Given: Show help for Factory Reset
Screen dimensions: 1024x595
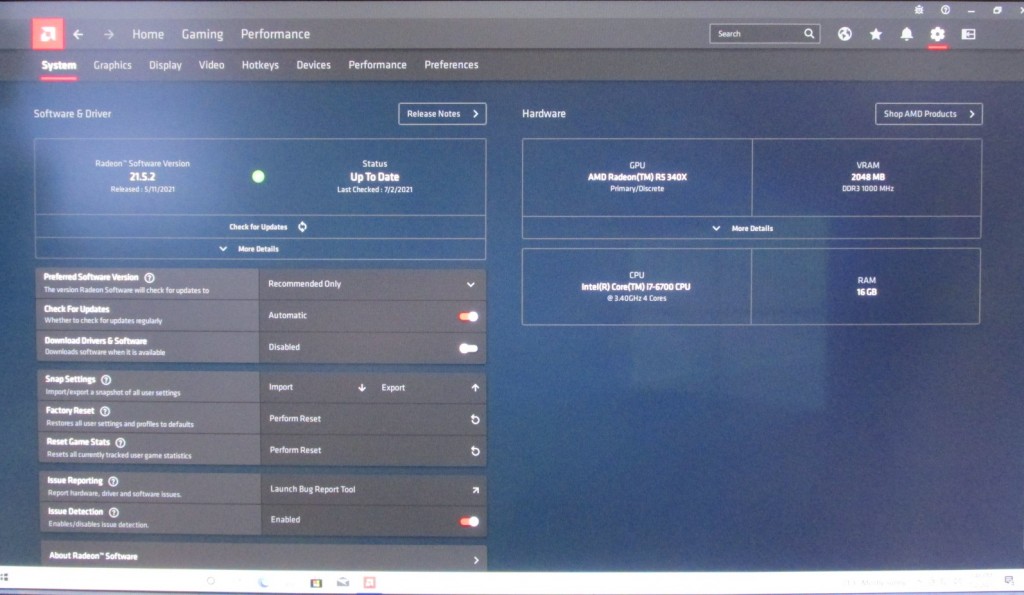Looking at the screenshot, I should click(x=105, y=411).
